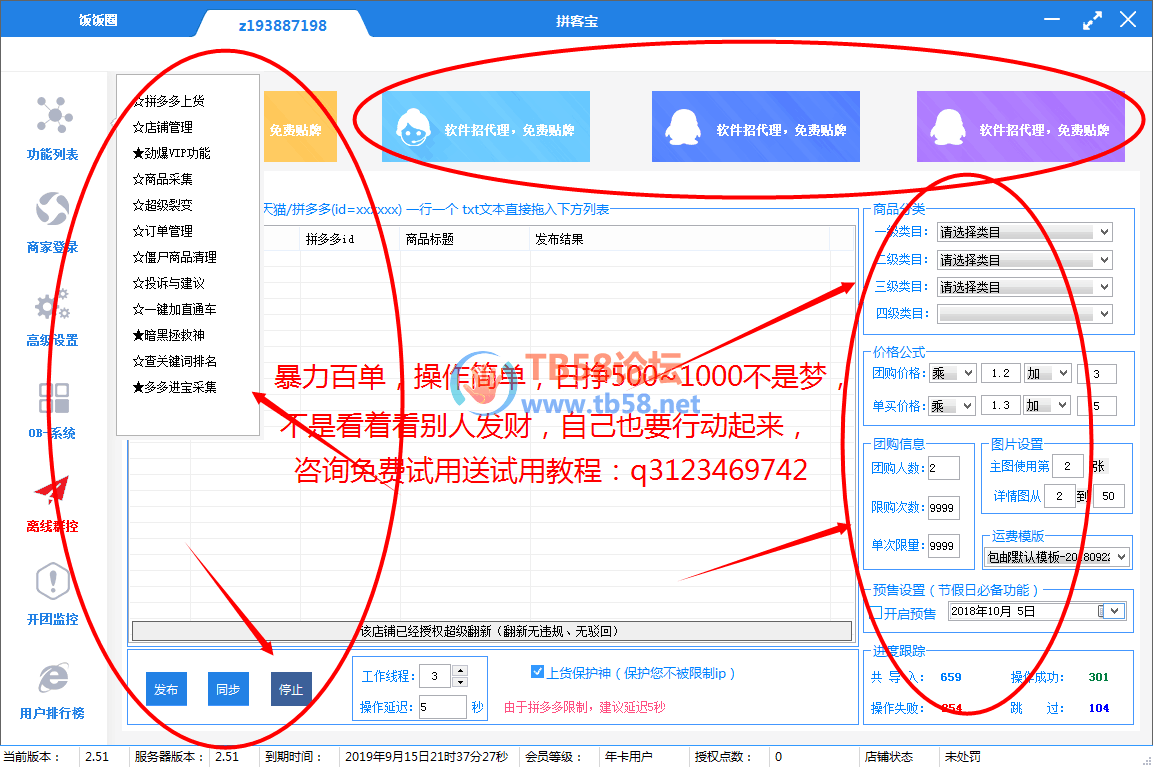
Task: Open the OB-系统 grid icon
Action: coord(54,398)
